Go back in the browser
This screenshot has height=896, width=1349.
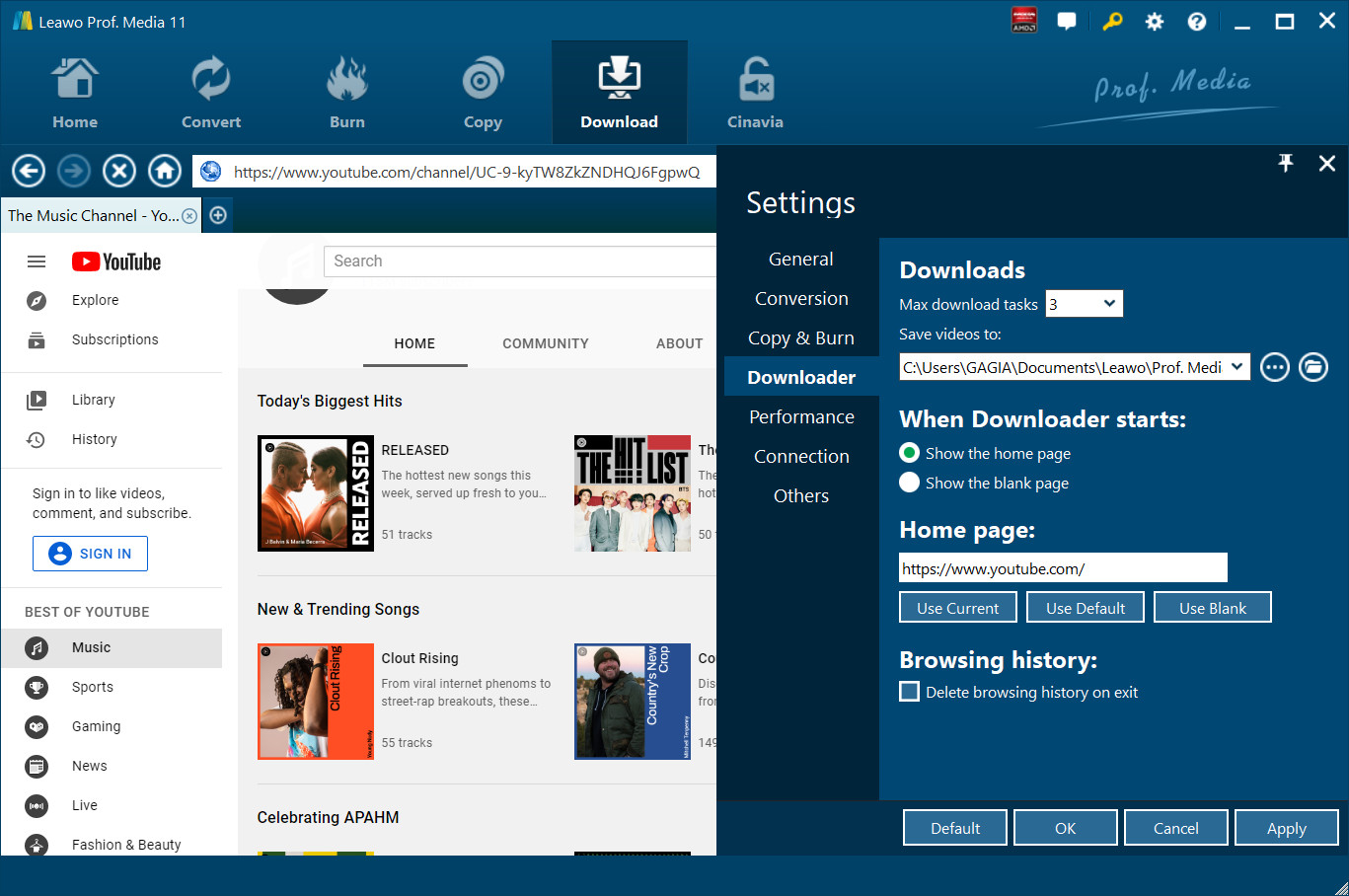[x=29, y=172]
